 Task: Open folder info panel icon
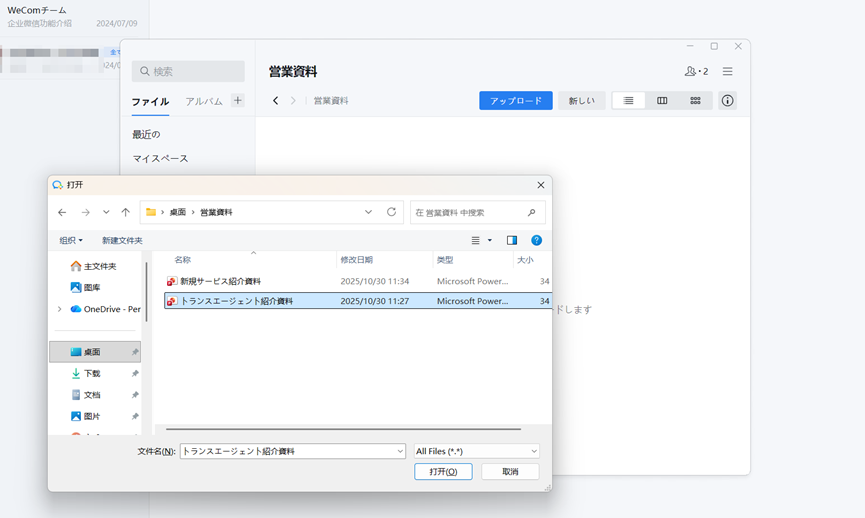pos(727,101)
